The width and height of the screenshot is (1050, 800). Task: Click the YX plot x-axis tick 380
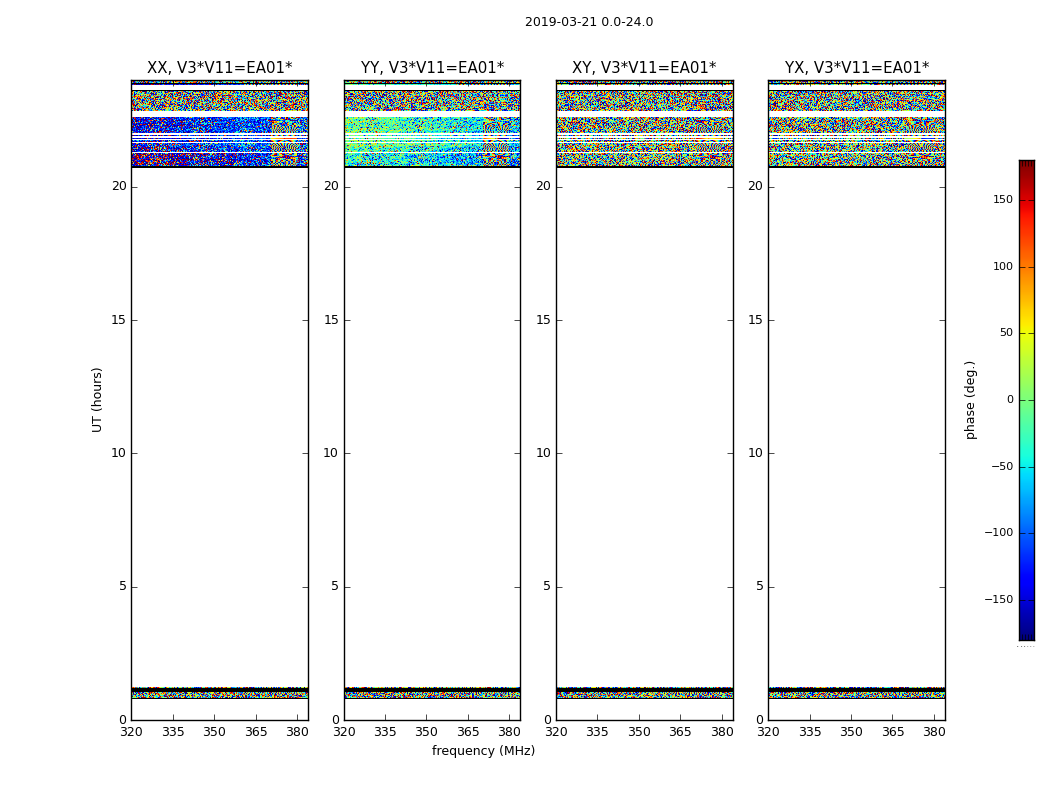click(934, 732)
